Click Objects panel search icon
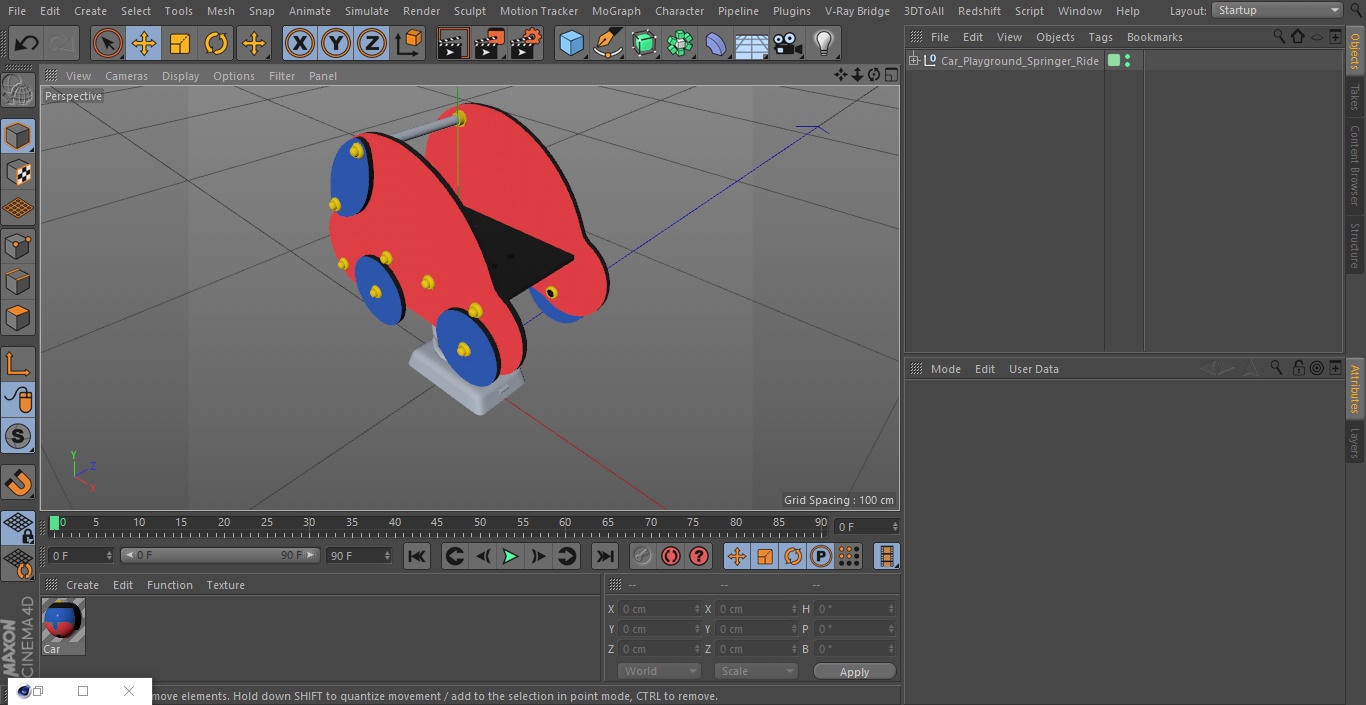The image size is (1366, 705). click(x=1279, y=36)
